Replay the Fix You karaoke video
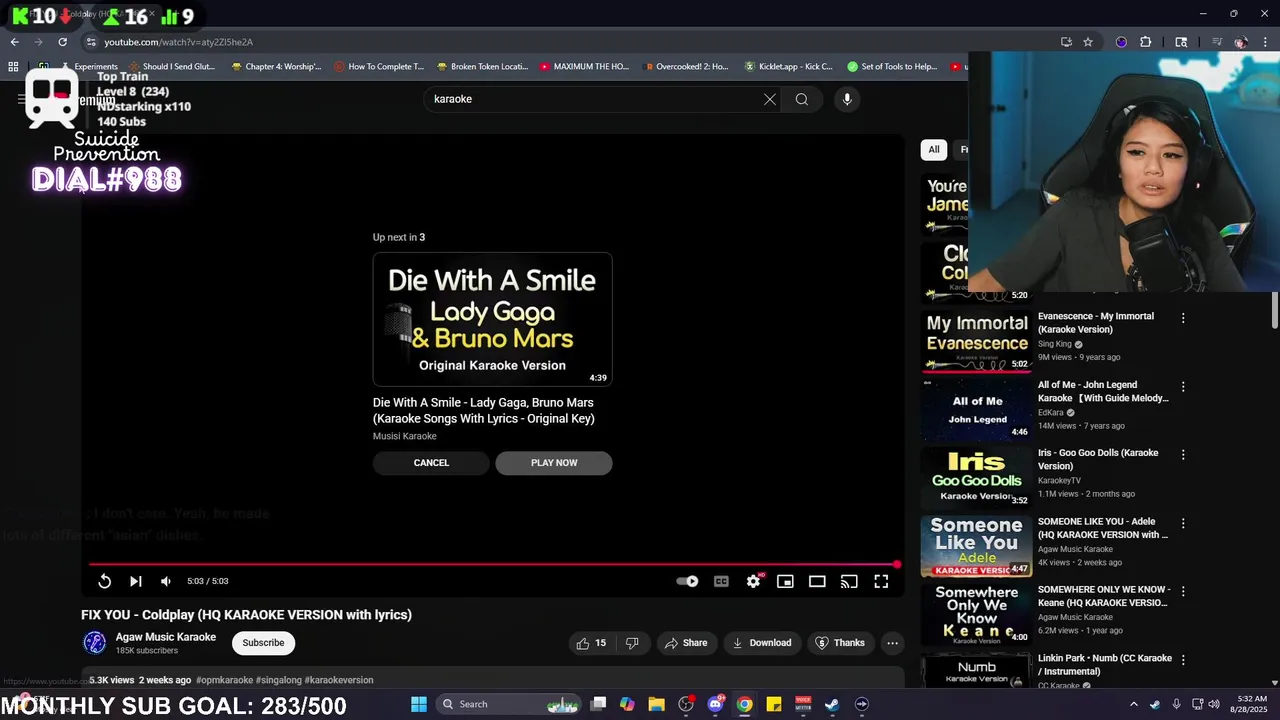Screen dimensions: 1280x720 (104, 581)
